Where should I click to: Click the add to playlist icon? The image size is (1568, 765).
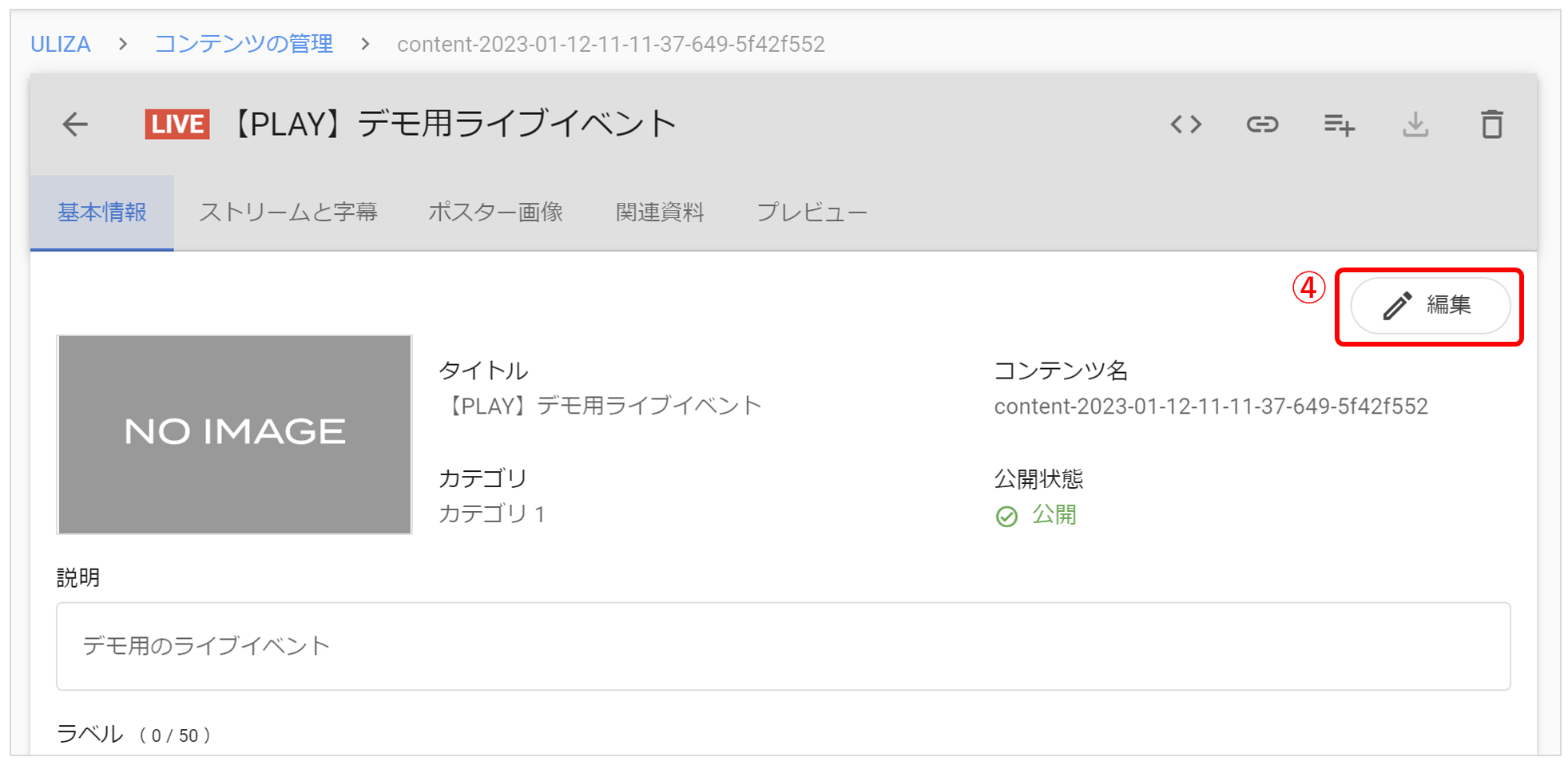click(1339, 125)
